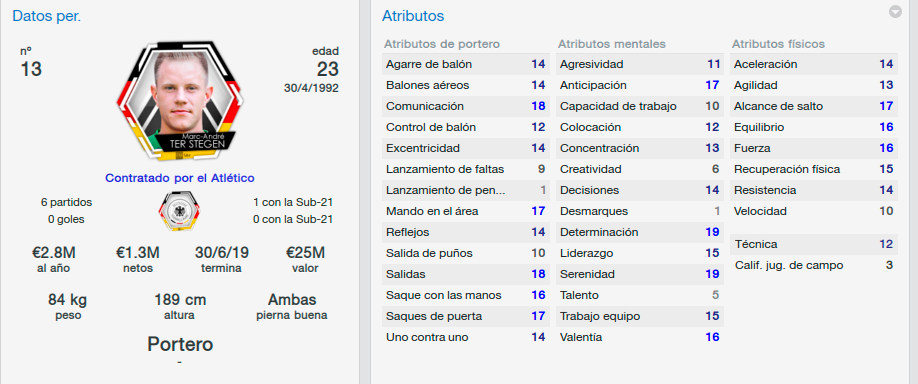This screenshot has height=384, width=918.
Task: Open the 'Contratado por el Atlético' link
Action: [x=180, y=178]
